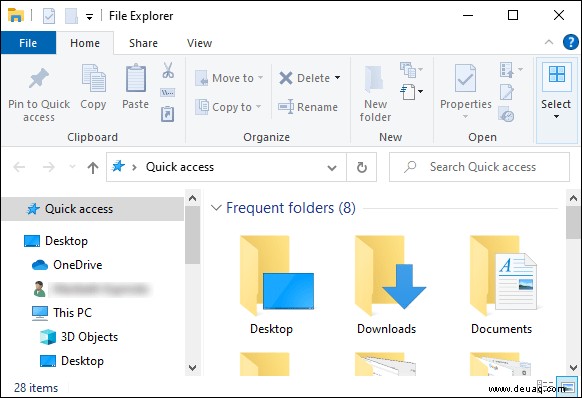Click content pane scrollbar down arrow
The width and height of the screenshot is (582, 398).
click(573, 368)
